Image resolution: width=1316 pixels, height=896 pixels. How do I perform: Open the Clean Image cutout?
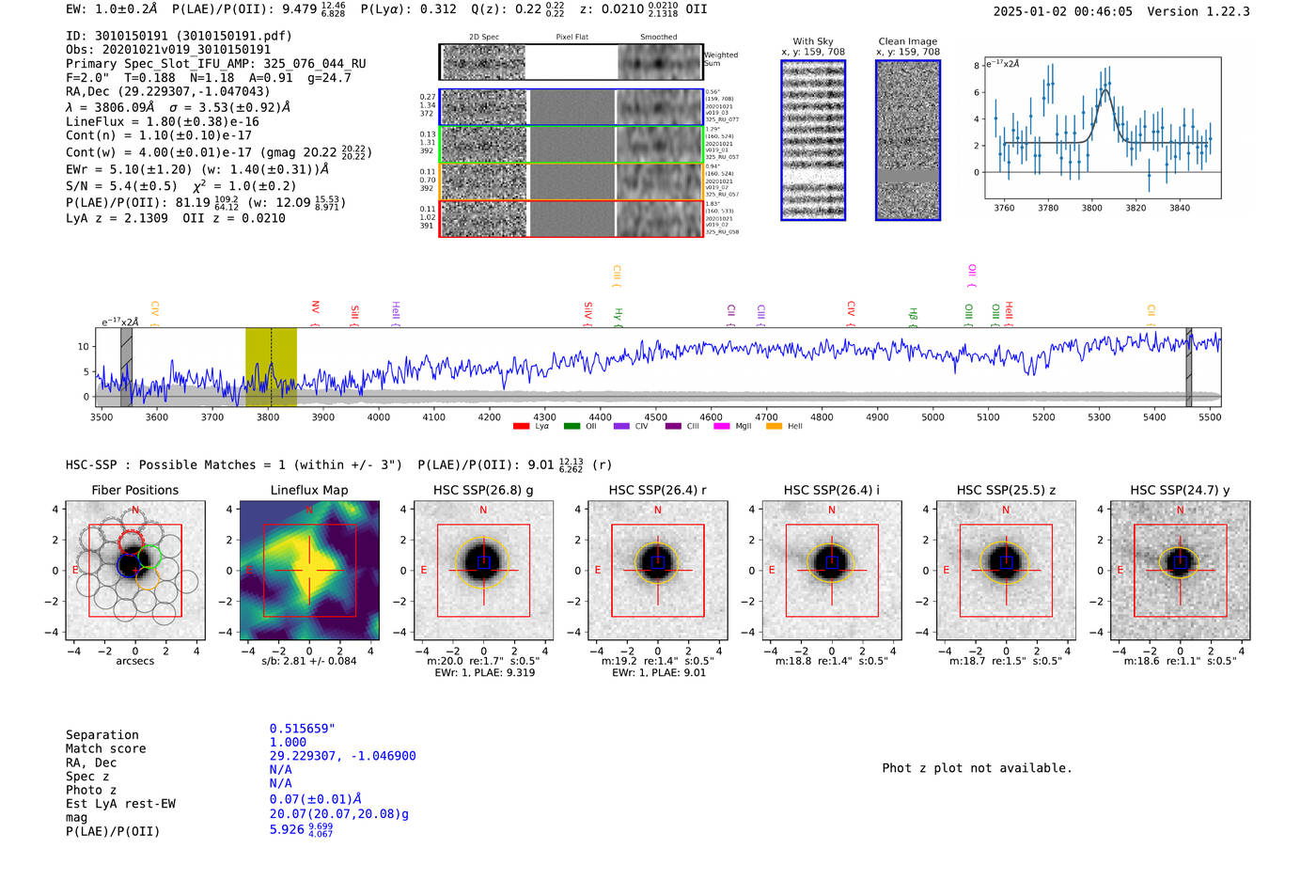[x=907, y=140]
